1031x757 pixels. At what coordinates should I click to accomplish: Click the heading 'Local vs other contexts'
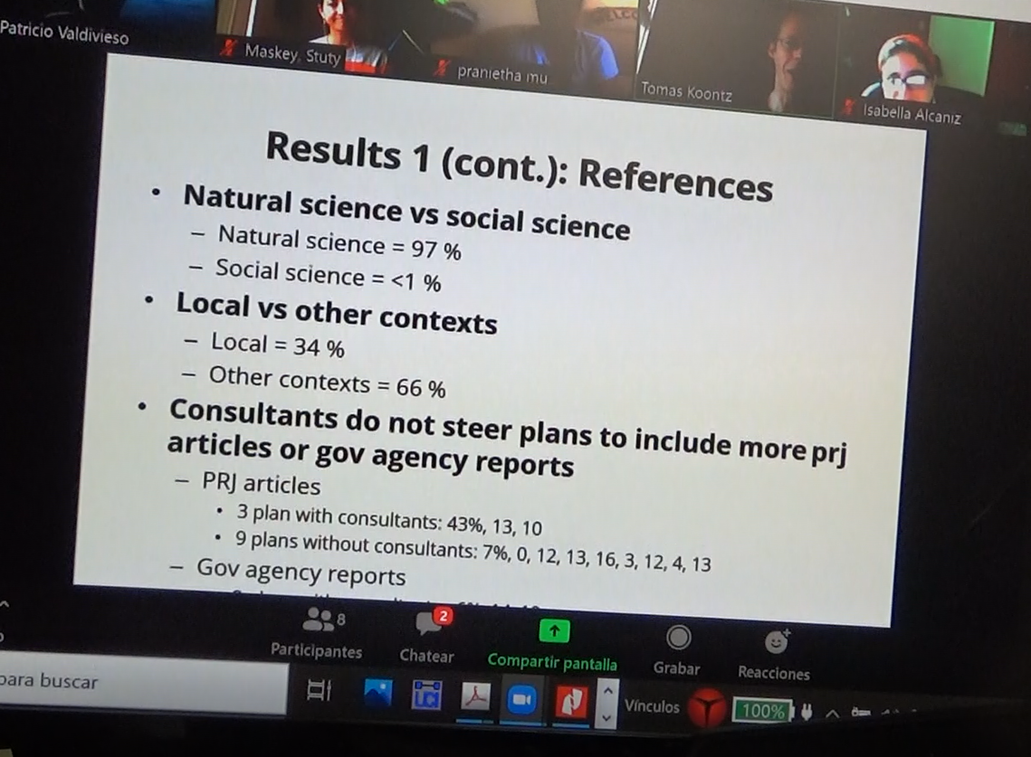coord(337,314)
